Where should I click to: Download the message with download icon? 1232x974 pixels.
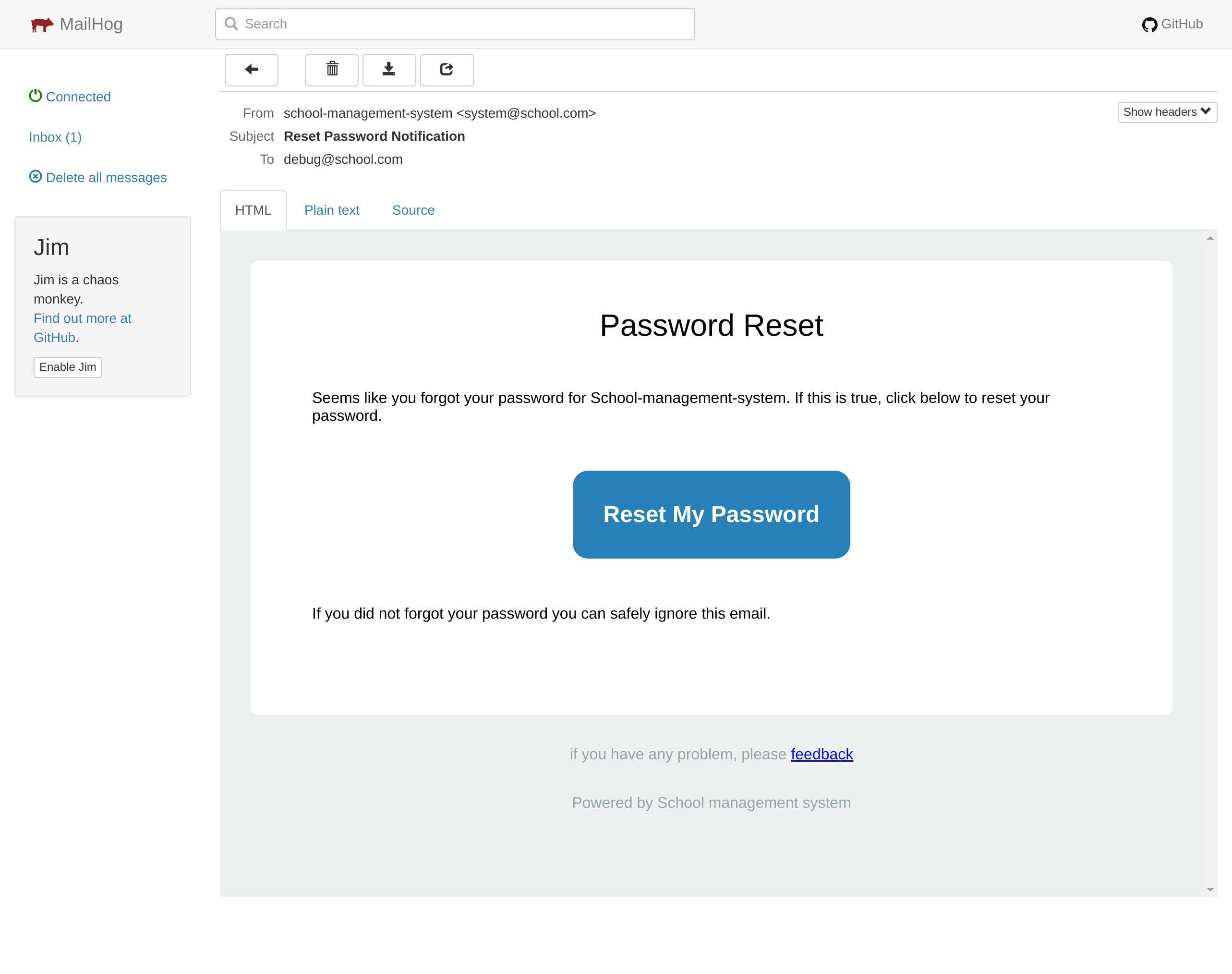pos(389,70)
